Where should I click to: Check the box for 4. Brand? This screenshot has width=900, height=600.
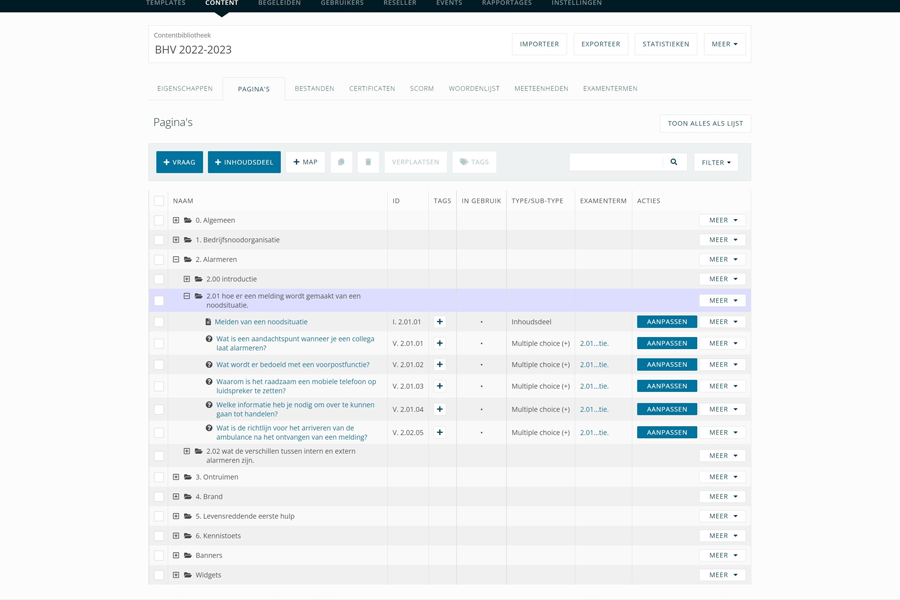[159, 497]
